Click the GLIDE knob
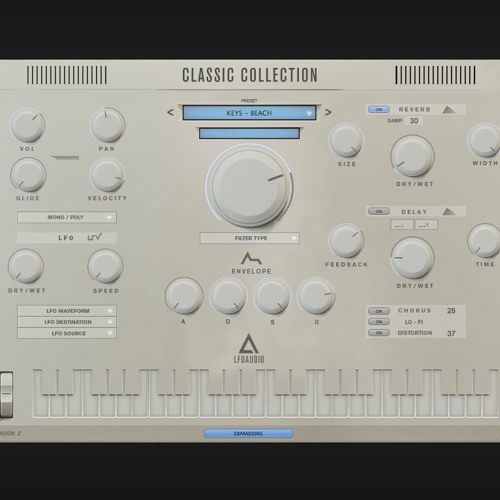 (28, 175)
